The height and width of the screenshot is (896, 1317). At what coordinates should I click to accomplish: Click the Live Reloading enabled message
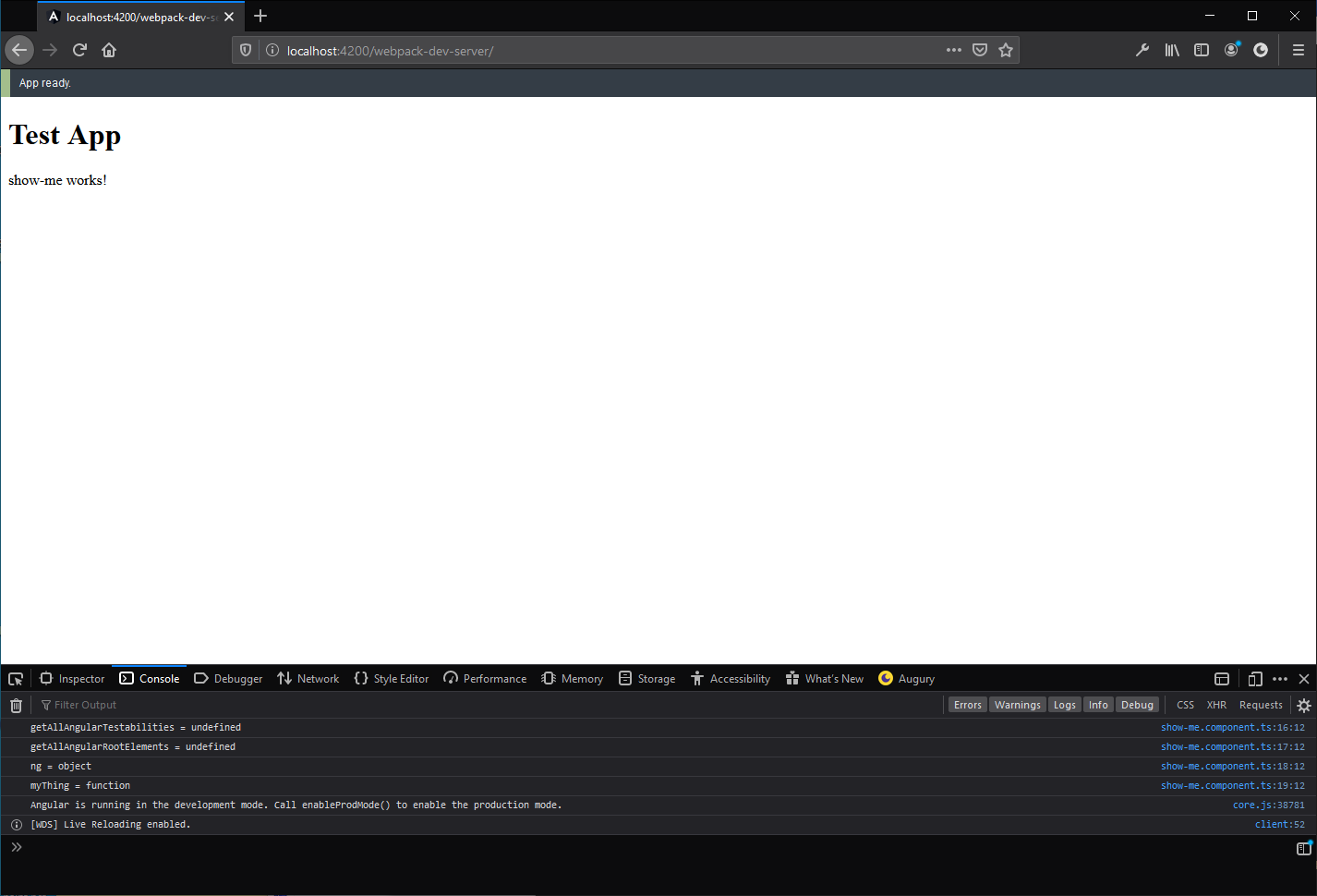[111, 825]
